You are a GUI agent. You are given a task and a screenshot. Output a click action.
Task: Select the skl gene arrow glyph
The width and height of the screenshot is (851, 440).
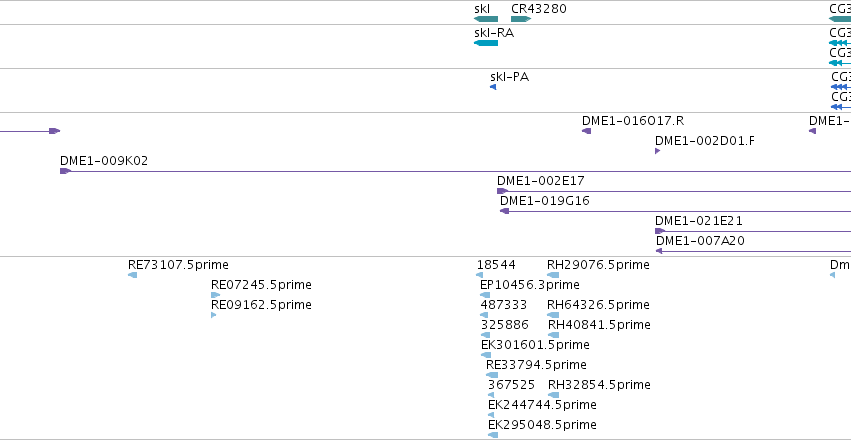(x=486, y=19)
